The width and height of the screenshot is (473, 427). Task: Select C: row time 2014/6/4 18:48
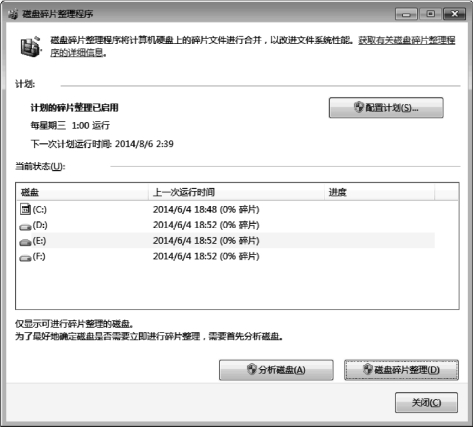206,209
